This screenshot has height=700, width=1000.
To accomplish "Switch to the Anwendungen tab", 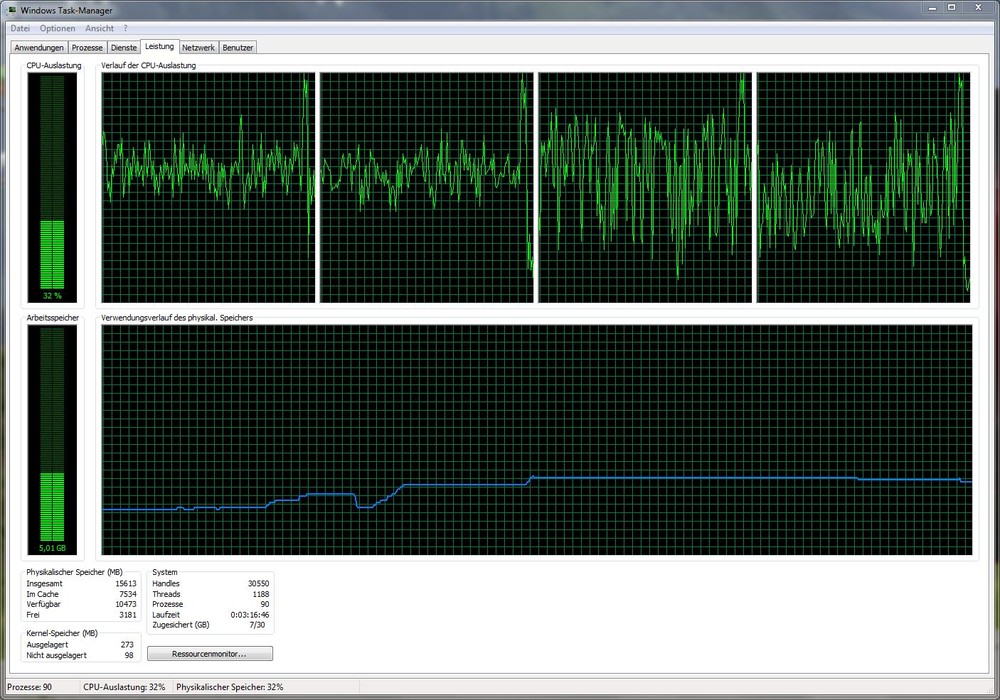I will [x=39, y=47].
